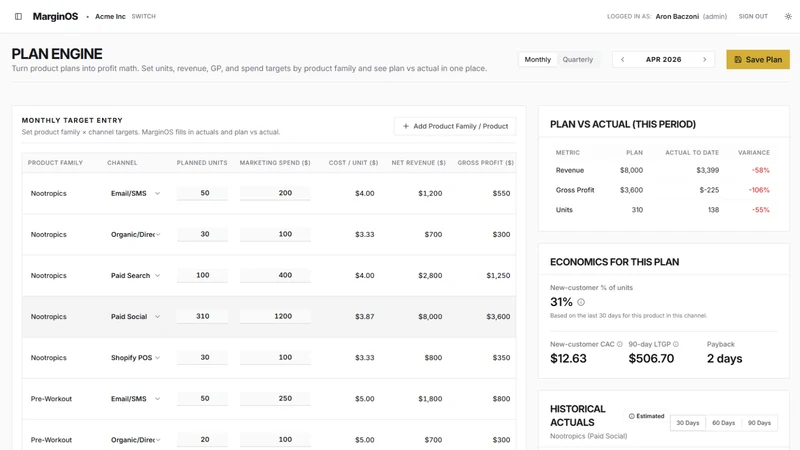Edit marketing spend 400 for Paid Search

coord(275,276)
